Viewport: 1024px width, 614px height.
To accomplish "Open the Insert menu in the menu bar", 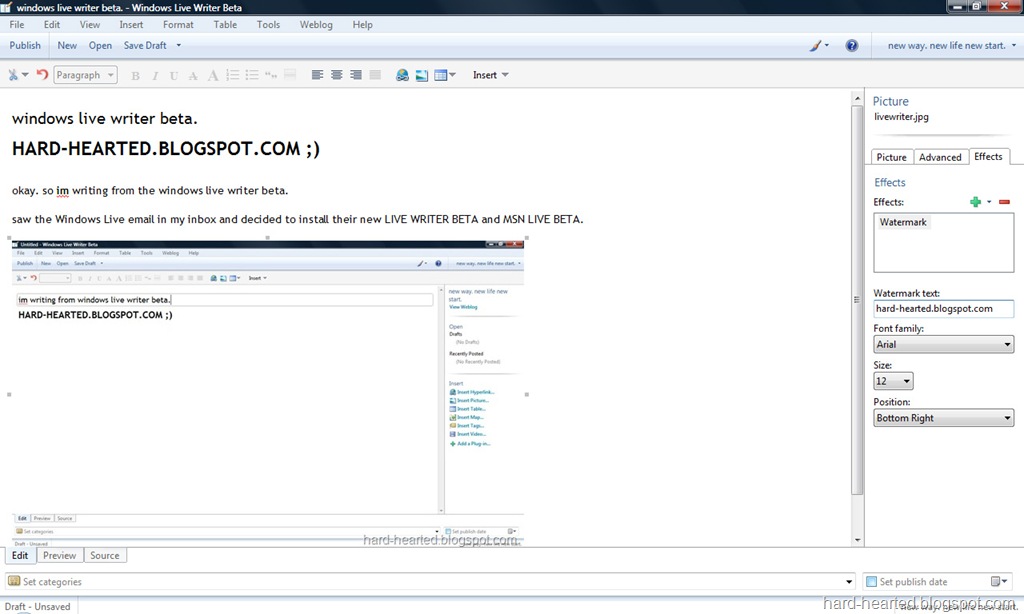I will pyautogui.click(x=131, y=25).
